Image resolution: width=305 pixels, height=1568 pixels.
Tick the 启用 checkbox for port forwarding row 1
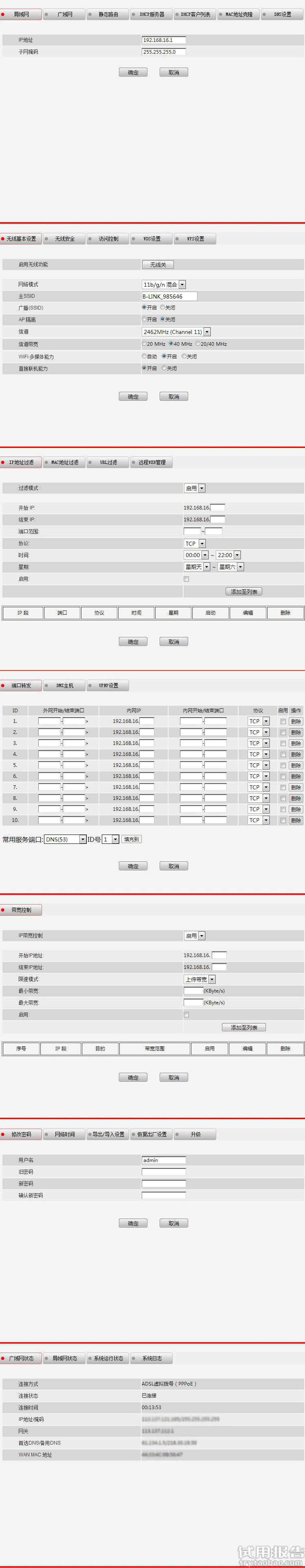(x=283, y=721)
